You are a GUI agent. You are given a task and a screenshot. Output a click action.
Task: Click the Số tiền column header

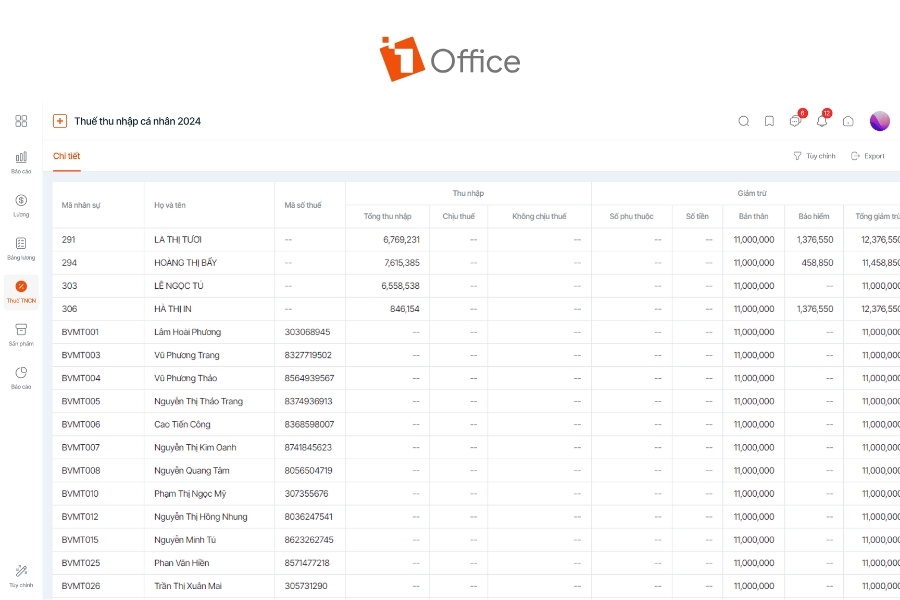[x=697, y=216]
